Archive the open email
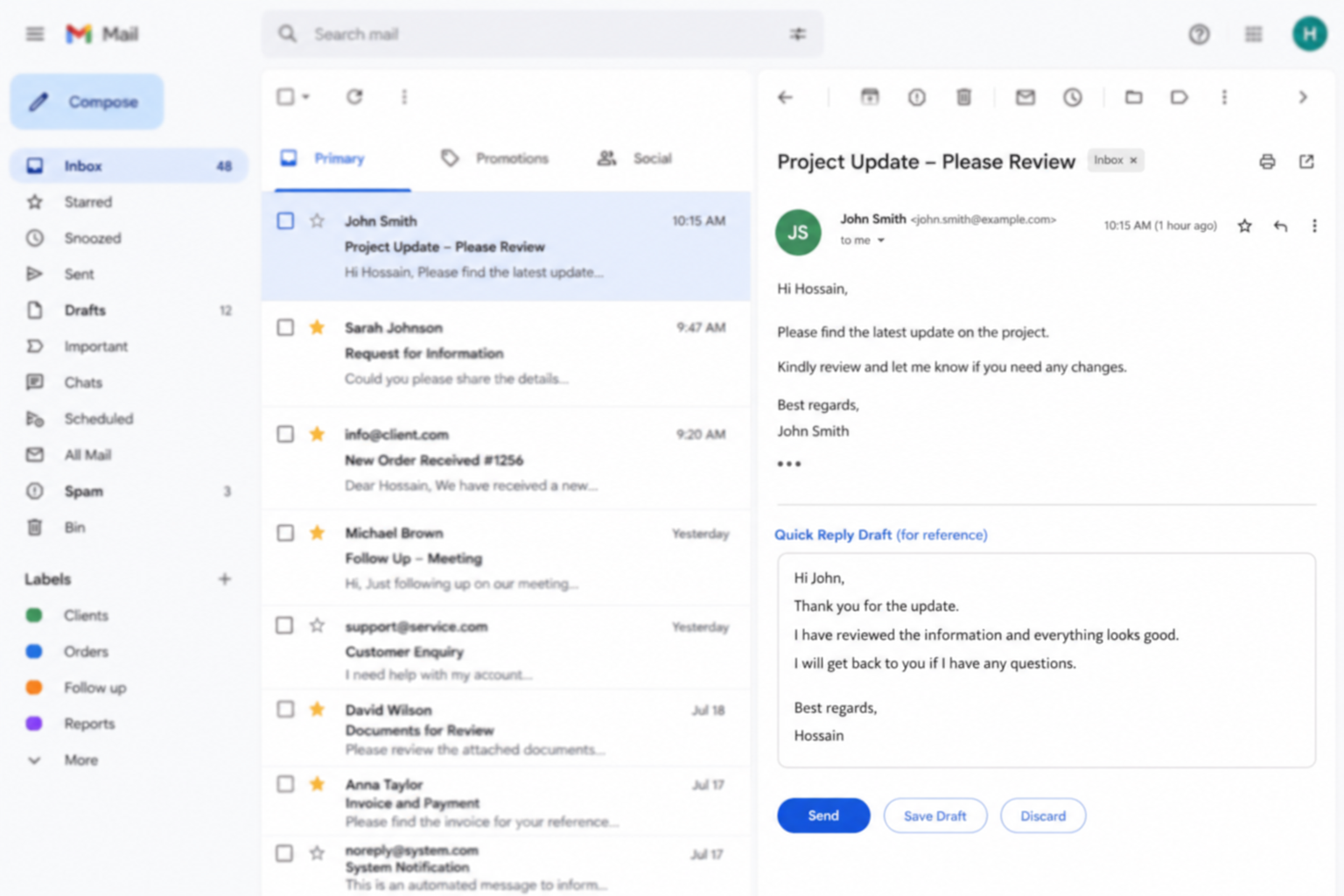This screenshot has height=896, width=1344. [869, 97]
